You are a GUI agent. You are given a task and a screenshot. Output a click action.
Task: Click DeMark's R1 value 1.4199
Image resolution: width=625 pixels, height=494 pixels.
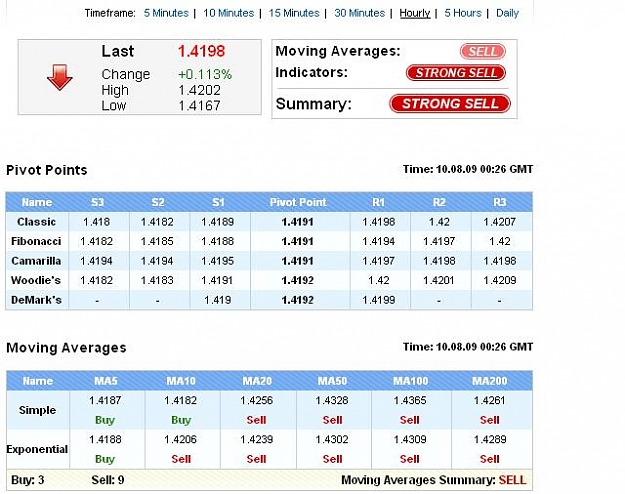click(x=379, y=300)
